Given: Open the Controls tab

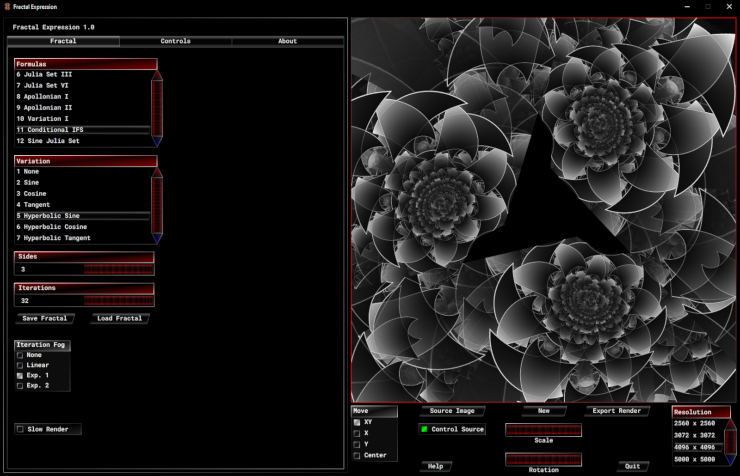Looking at the screenshot, I should pyautogui.click(x=176, y=42).
